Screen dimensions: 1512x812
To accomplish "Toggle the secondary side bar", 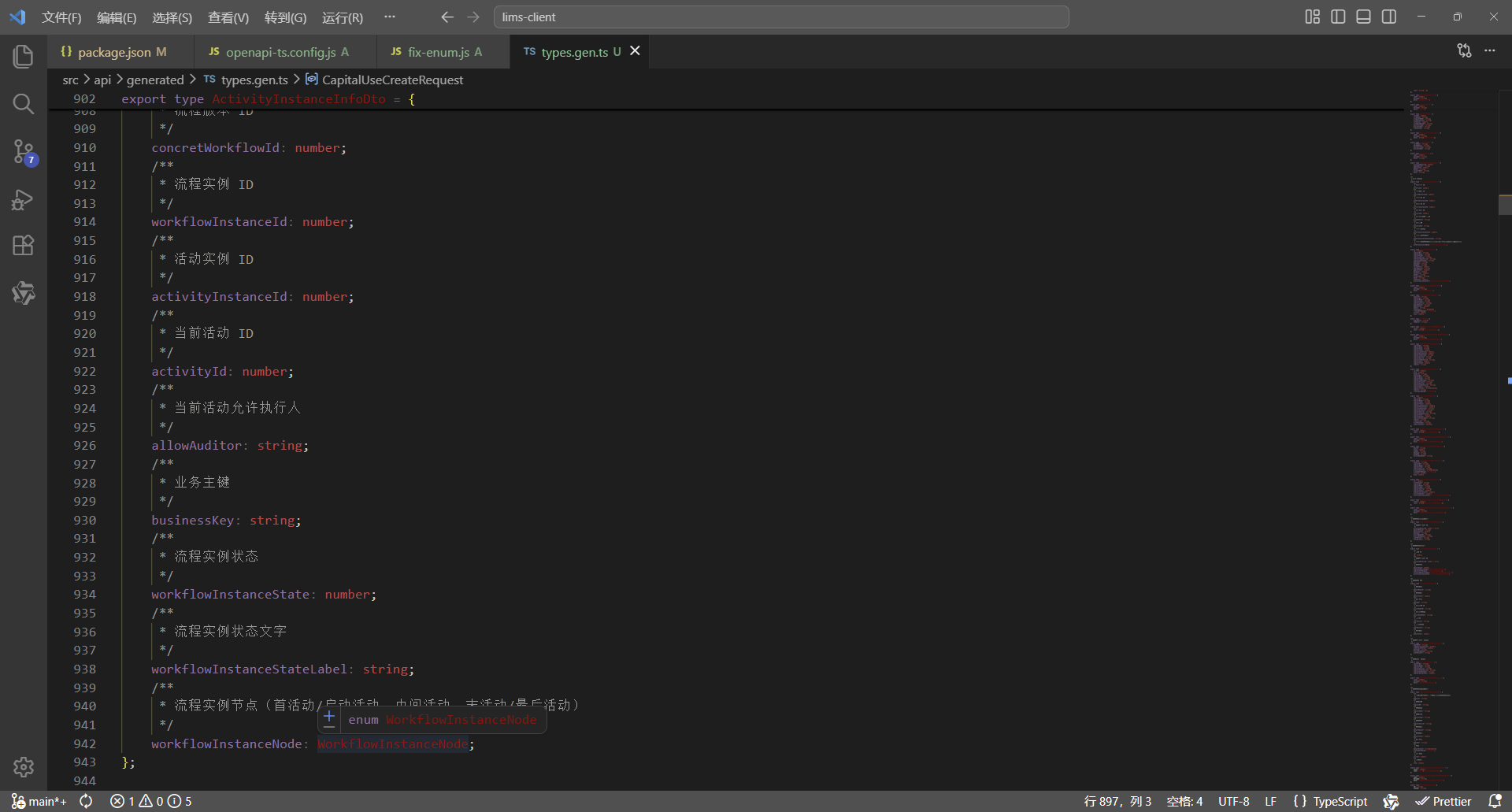I will point(1389,17).
